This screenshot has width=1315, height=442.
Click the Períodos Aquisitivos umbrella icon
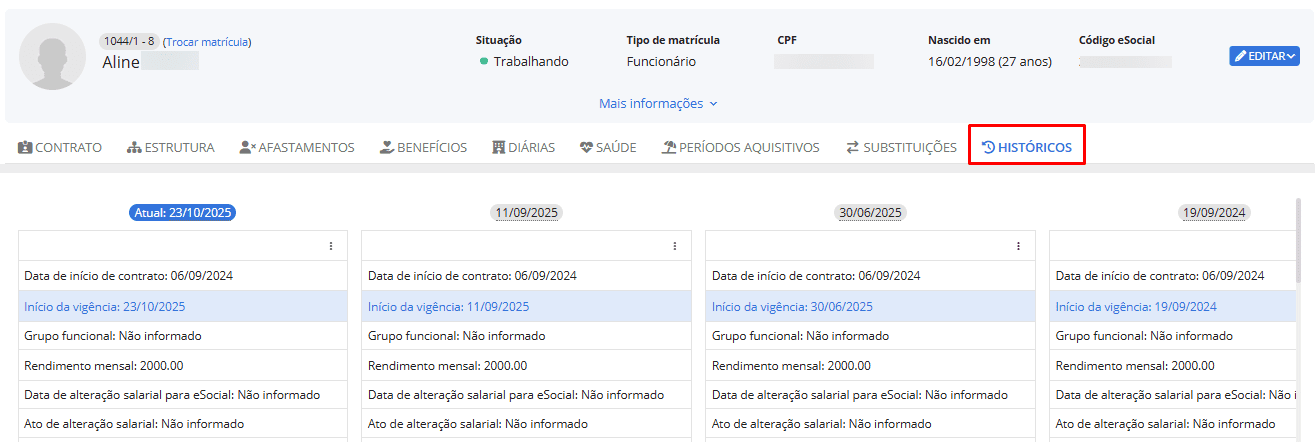pos(669,147)
